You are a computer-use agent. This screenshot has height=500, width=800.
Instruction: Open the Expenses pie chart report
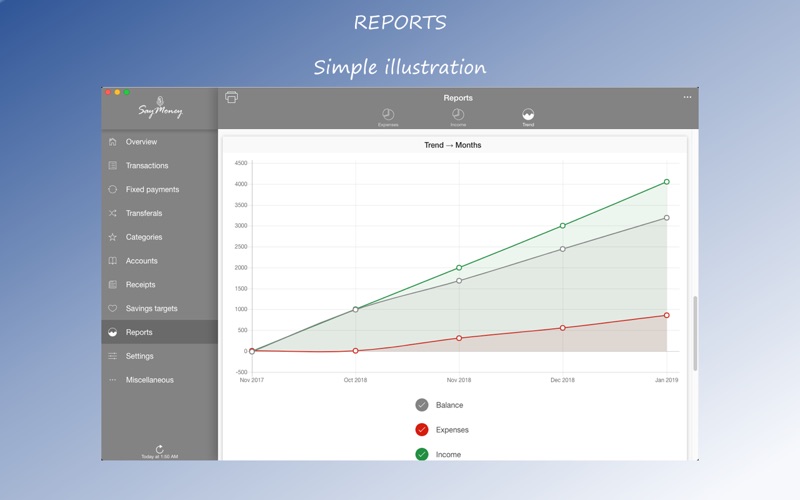(x=388, y=116)
